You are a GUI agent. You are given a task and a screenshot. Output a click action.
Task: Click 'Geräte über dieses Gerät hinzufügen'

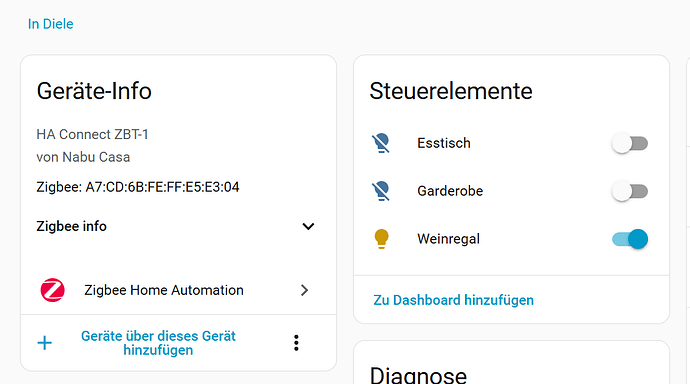click(158, 343)
